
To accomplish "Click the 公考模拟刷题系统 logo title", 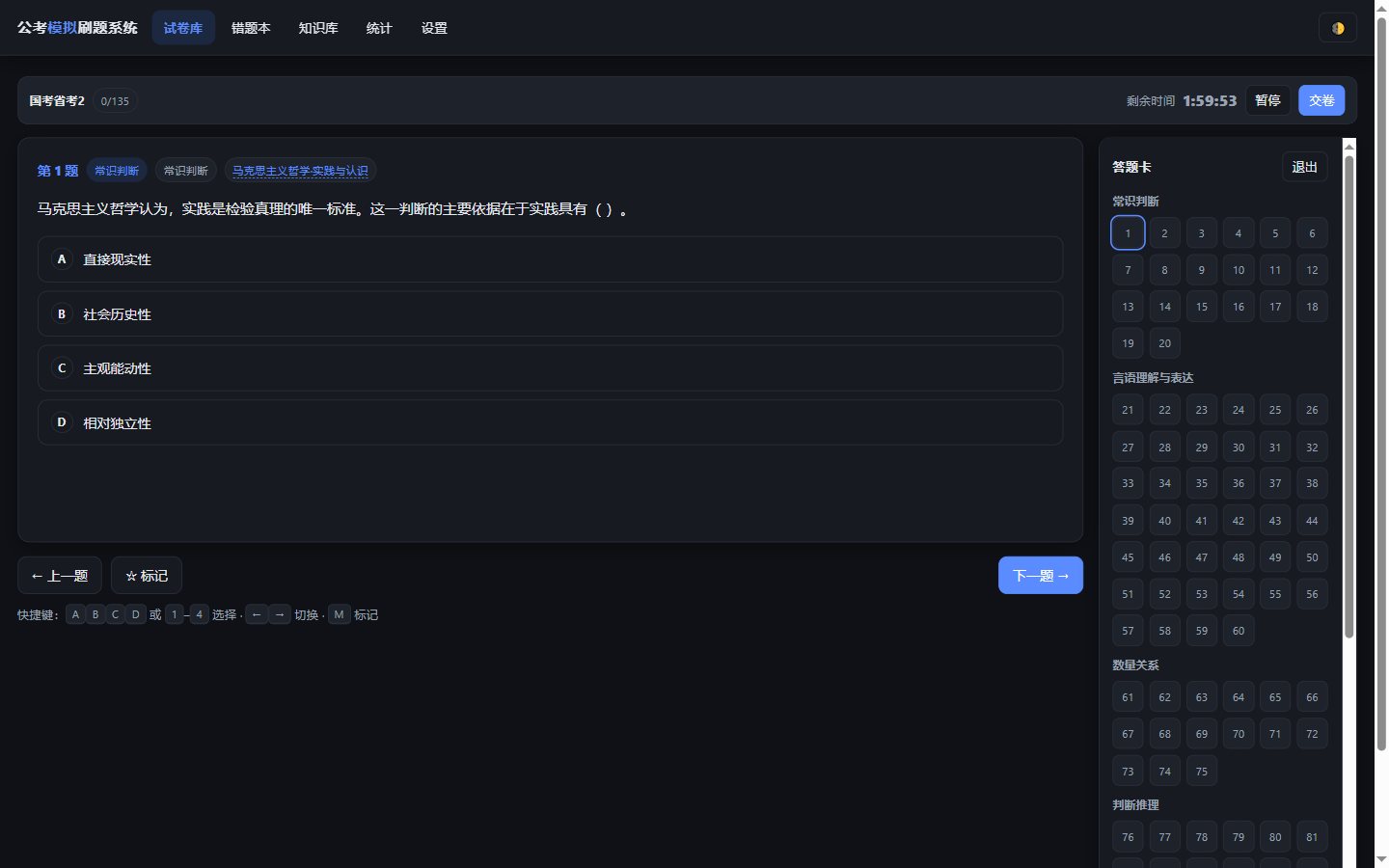I will (x=77, y=28).
